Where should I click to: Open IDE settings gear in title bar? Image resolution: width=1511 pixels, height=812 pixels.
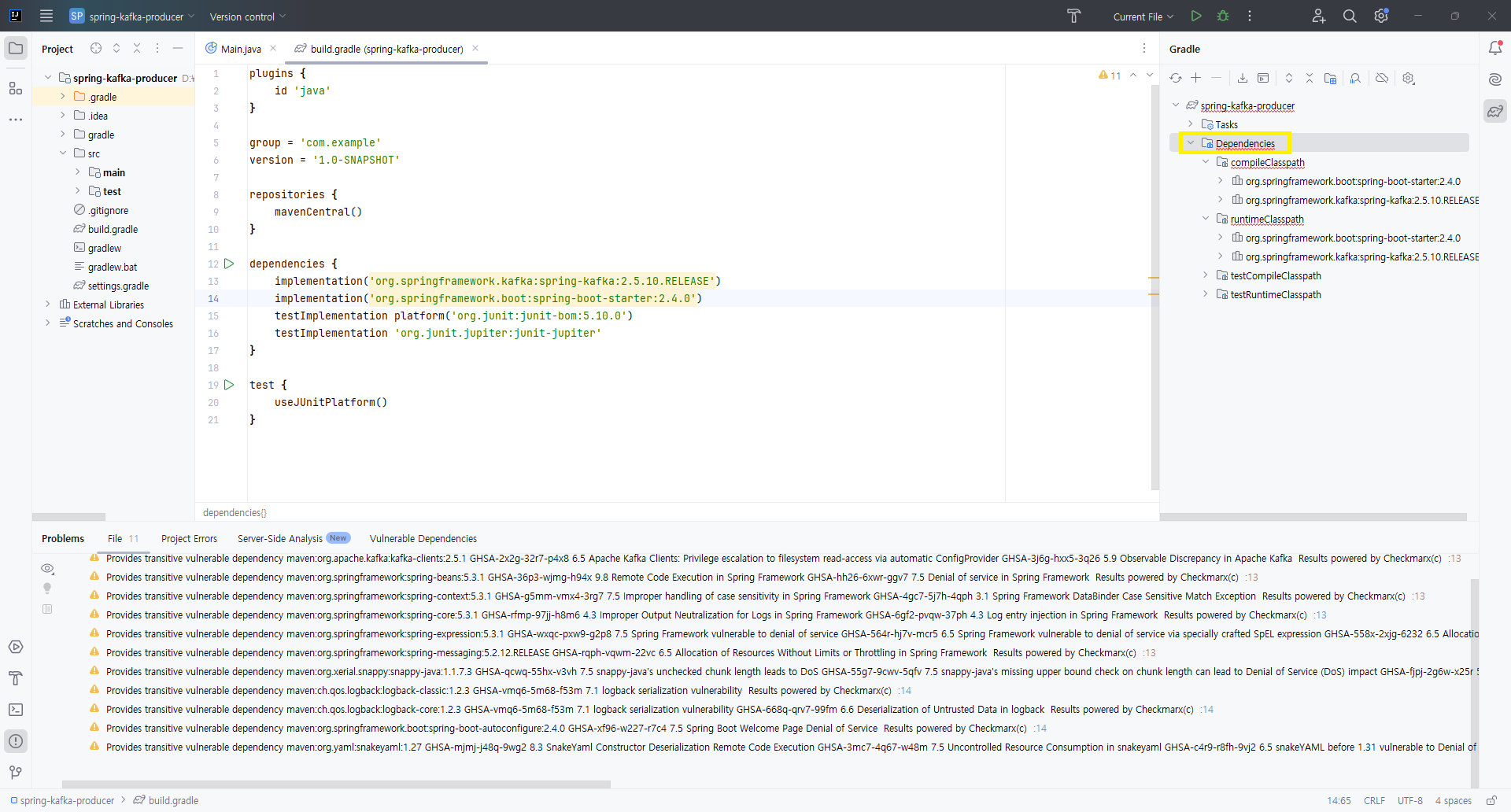[x=1381, y=16]
